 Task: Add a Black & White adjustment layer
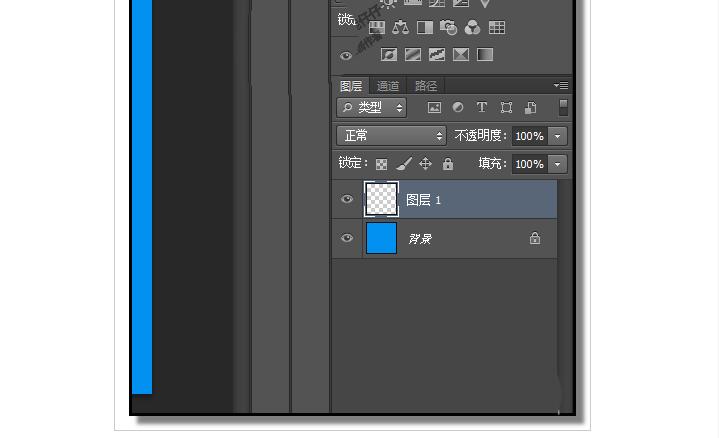[x=425, y=28]
